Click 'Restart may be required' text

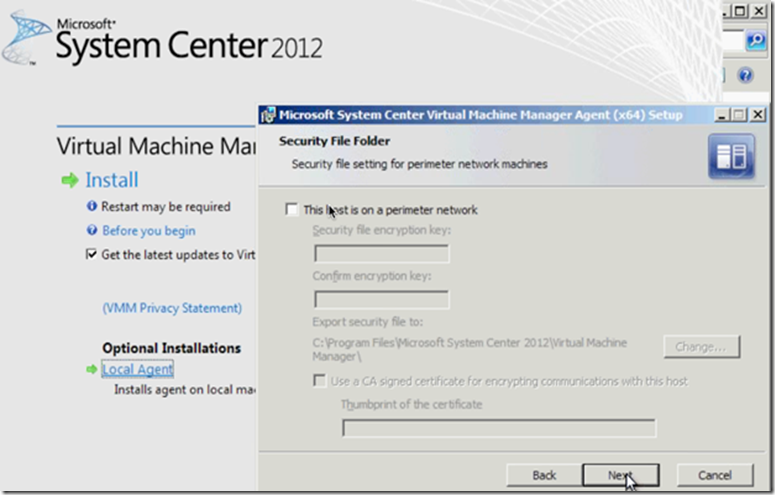click(166, 206)
